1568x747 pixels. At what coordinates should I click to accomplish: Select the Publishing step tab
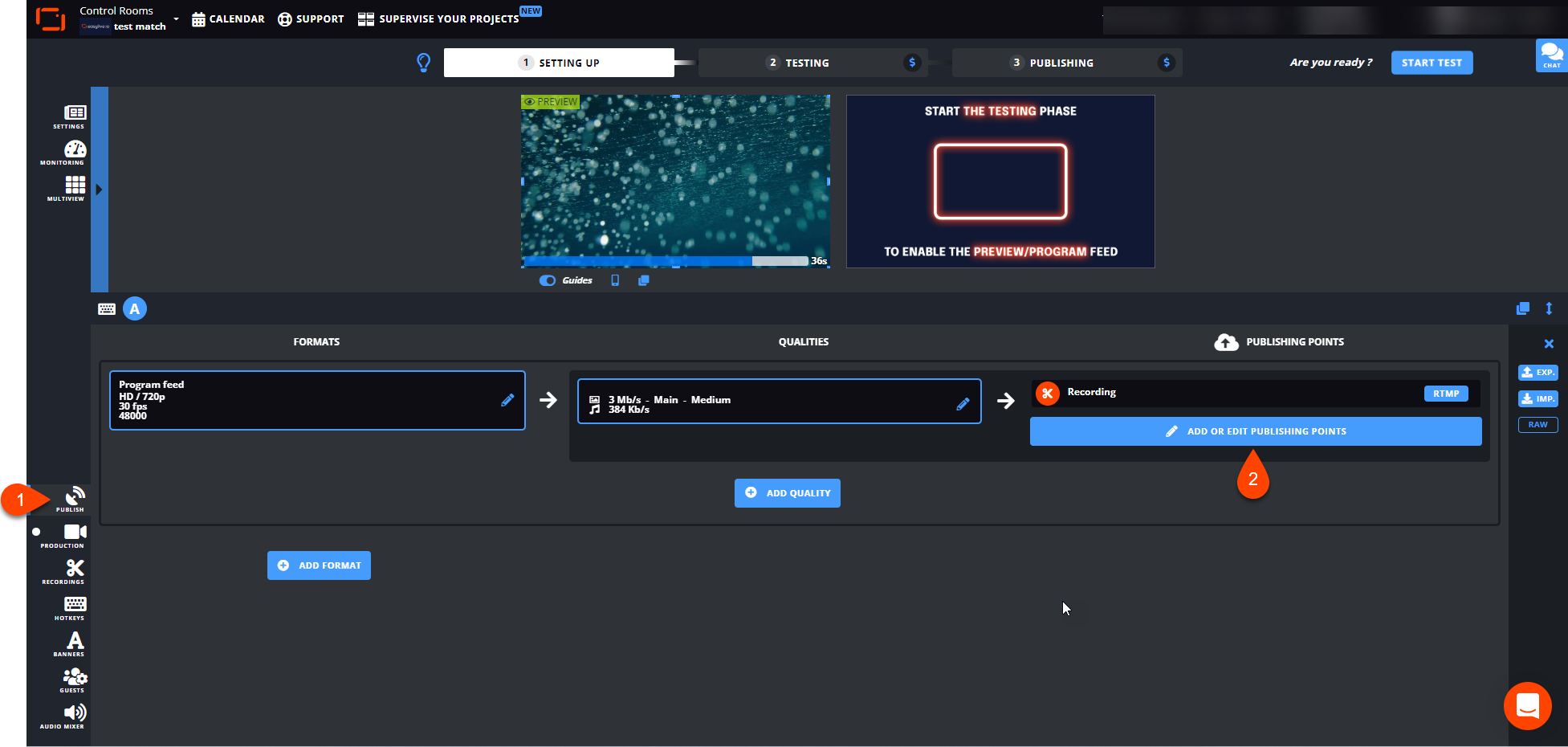[x=1067, y=63]
